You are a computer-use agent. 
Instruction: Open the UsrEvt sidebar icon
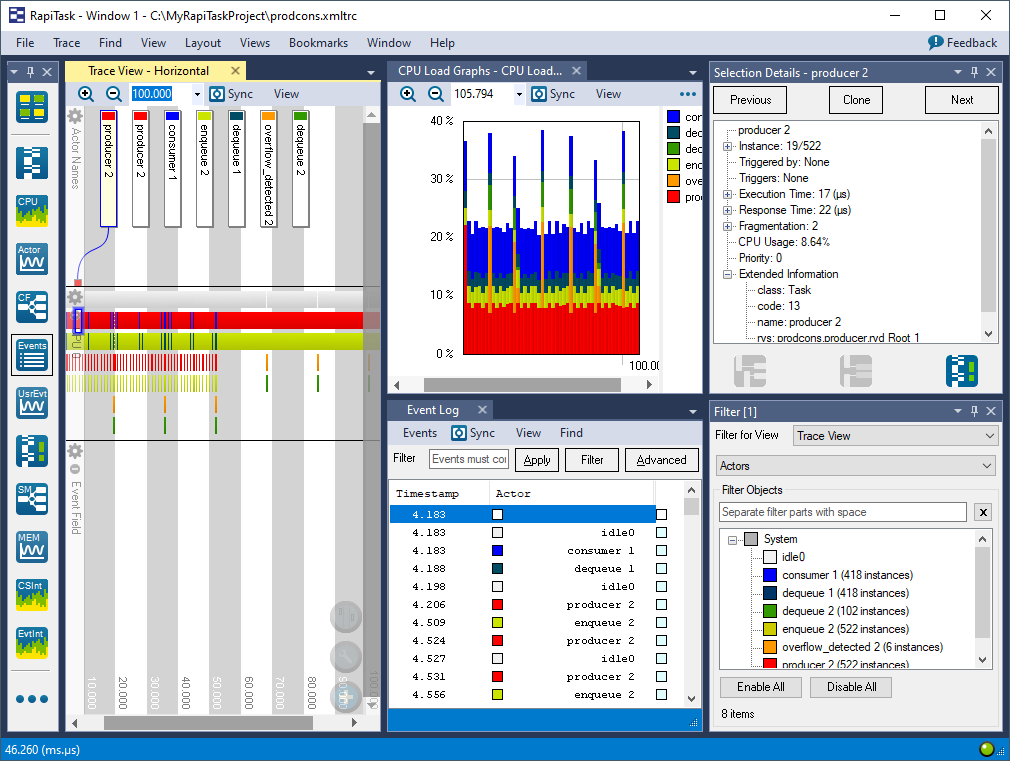pyautogui.click(x=32, y=403)
